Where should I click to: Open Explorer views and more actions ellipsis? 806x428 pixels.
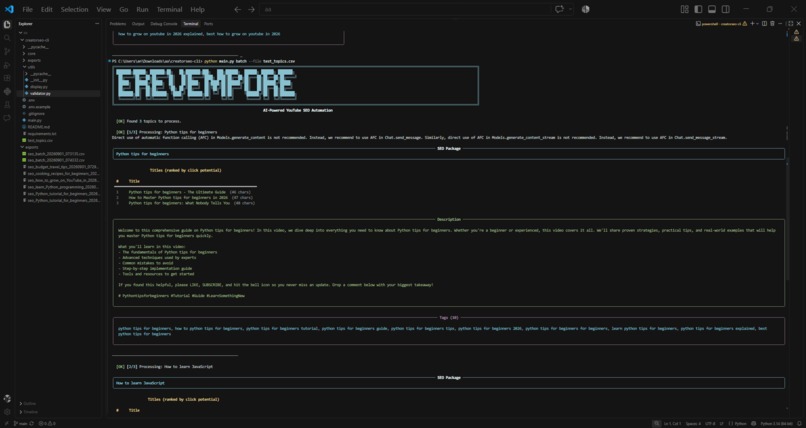click(x=97, y=24)
